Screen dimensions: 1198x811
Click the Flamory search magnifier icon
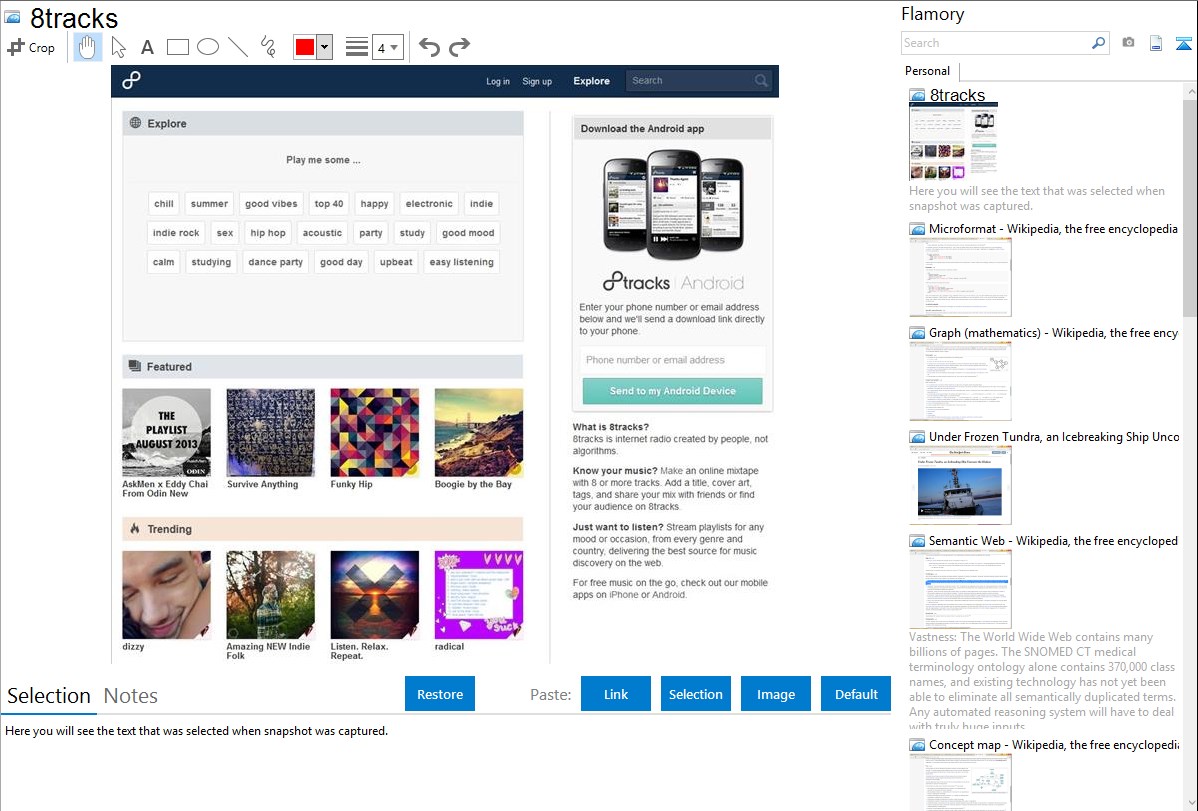1098,43
